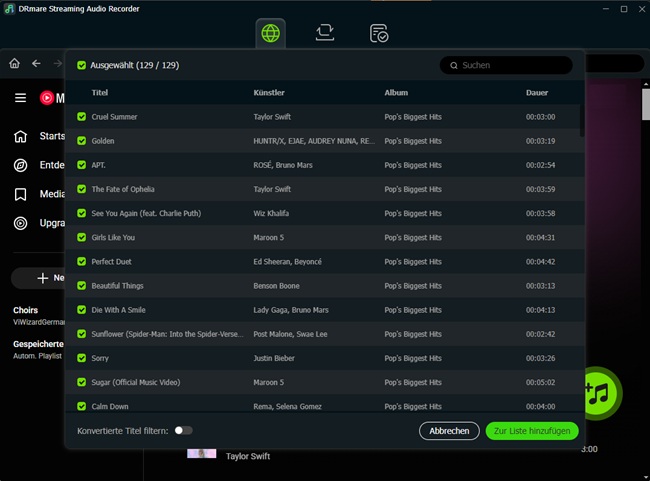The height and width of the screenshot is (481, 650).
Task: Click artist Benson Boone
Action: (x=276, y=286)
